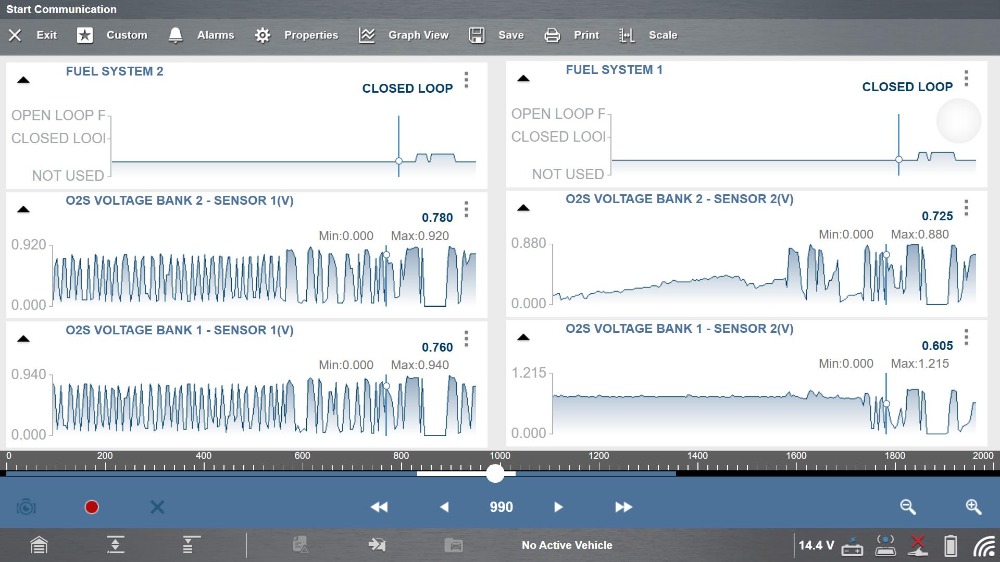Click the camera snapshot icon

click(26, 507)
